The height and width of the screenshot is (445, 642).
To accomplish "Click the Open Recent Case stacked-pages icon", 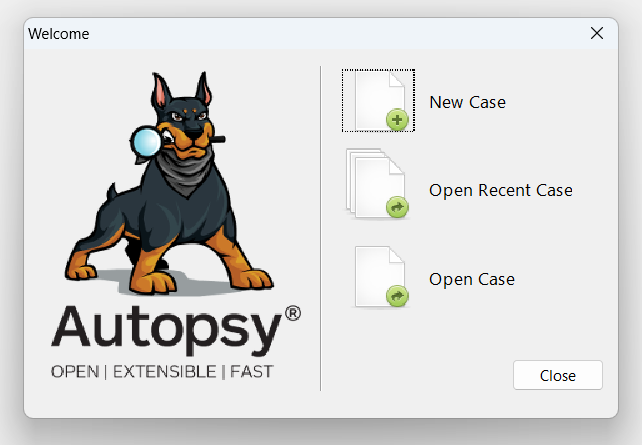I will (x=376, y=184).
